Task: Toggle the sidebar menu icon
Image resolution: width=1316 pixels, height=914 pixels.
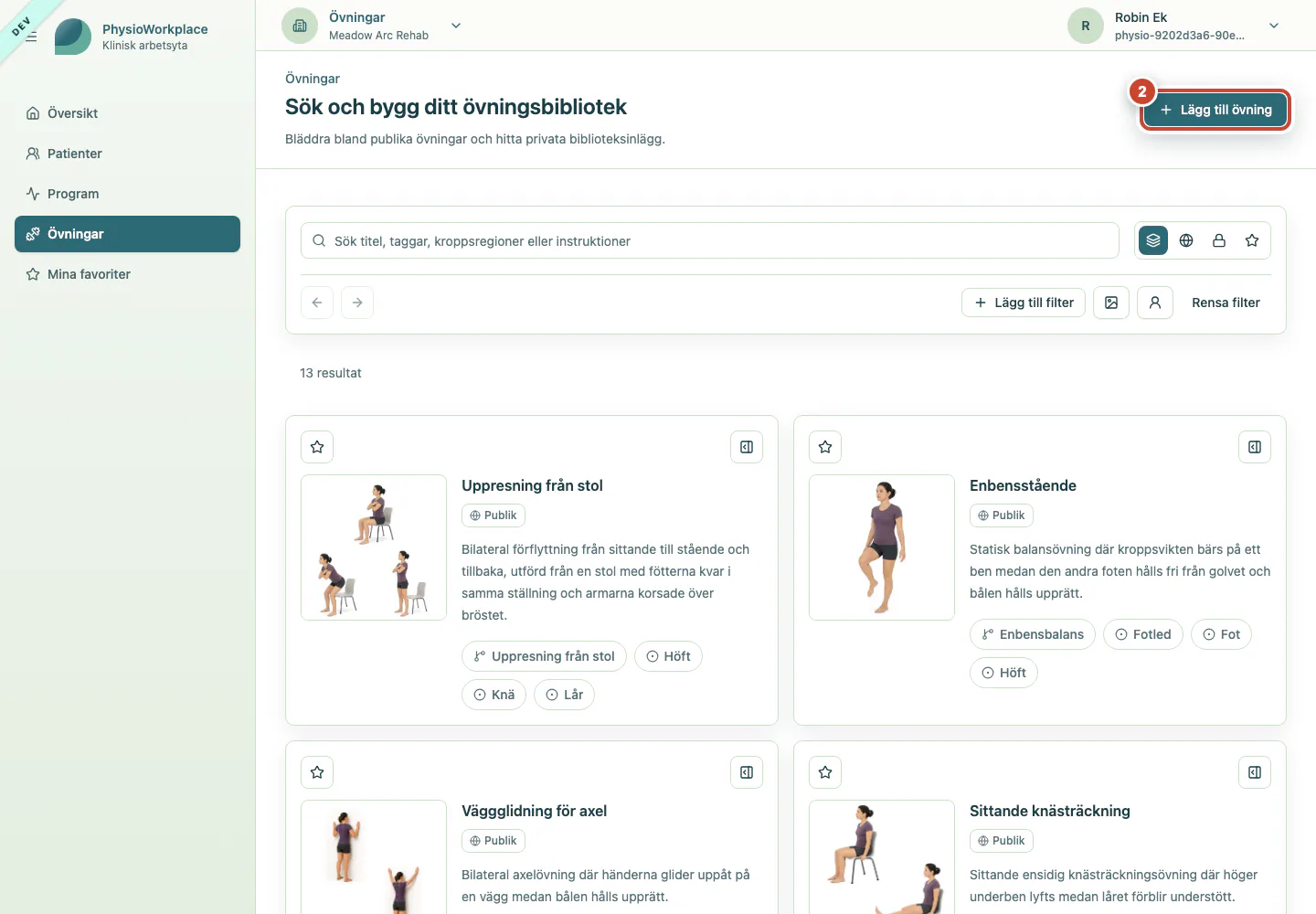Action: tap(31, 37)
